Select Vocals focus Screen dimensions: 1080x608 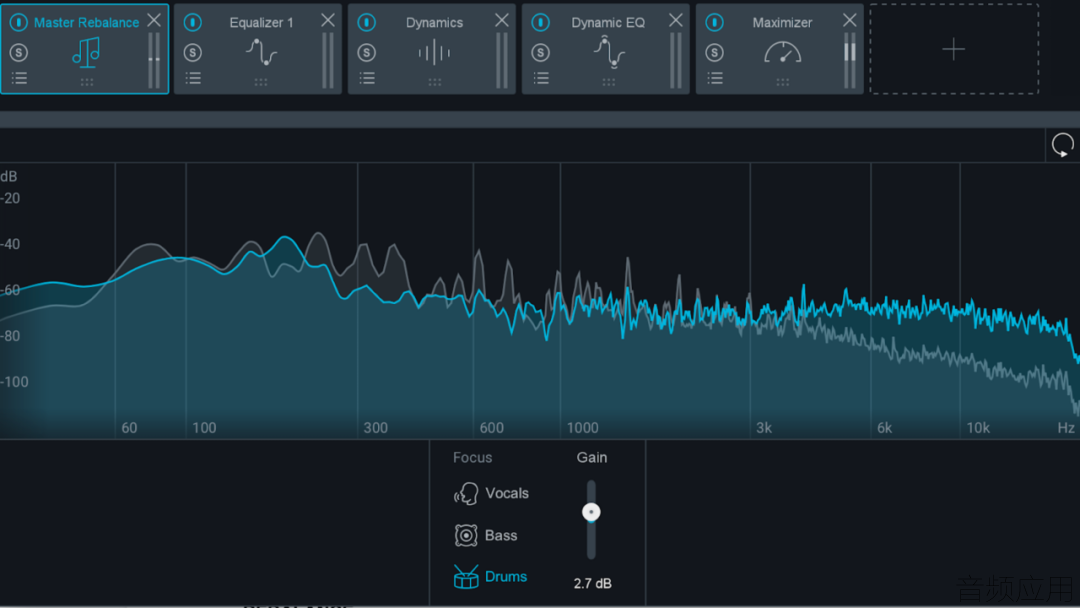pos(491,493)
